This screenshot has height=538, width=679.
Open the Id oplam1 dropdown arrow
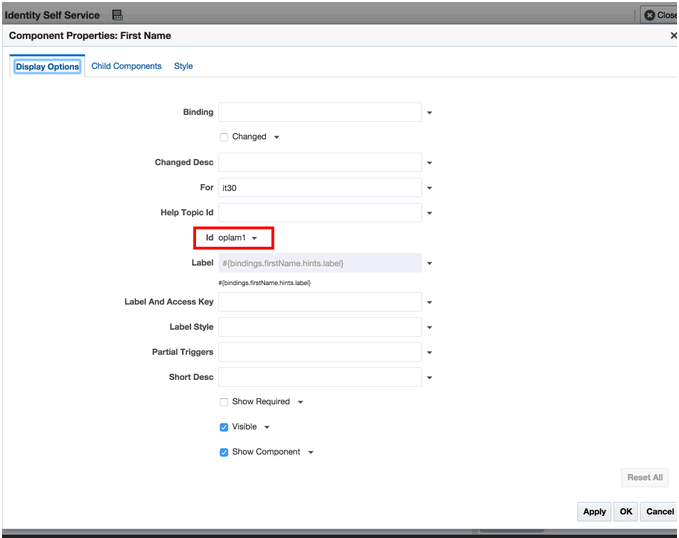point(255,238)
